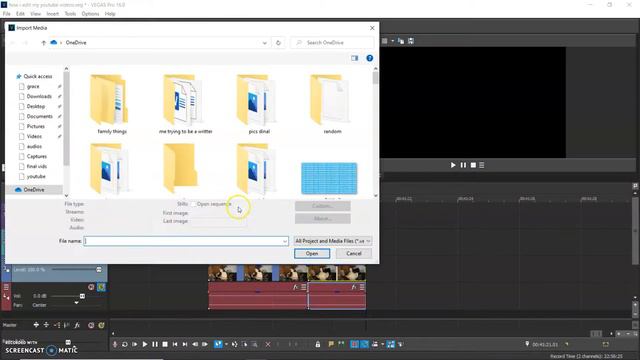Pause timeline playback in transport bar
The height and width of the screenshot is (360, 640).
tap(155, 344)
